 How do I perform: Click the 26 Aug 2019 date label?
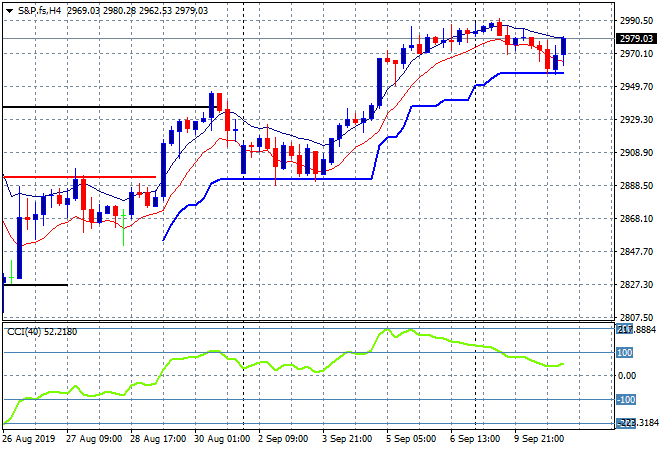pyautogui.click(x=29, y=439)
